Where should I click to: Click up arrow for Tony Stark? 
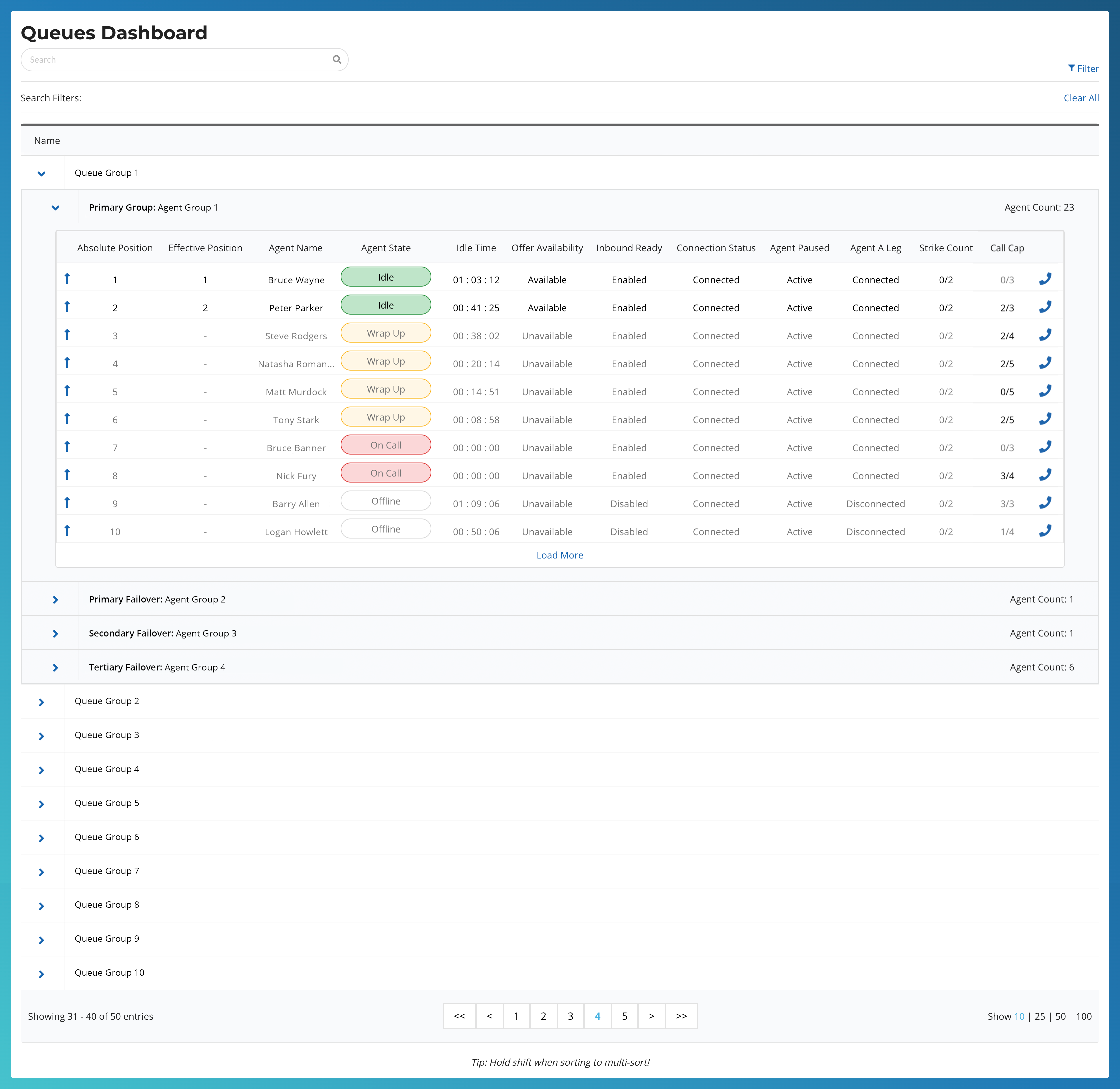pyautogui.click(x=67, y=419)
